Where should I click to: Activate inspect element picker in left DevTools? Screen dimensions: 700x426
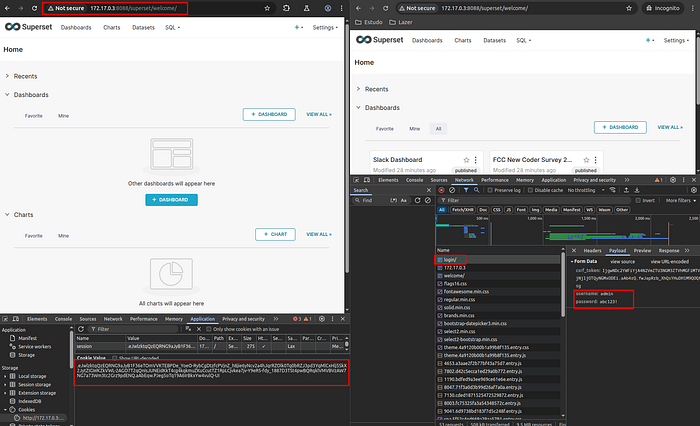click(x=5, y=319)
